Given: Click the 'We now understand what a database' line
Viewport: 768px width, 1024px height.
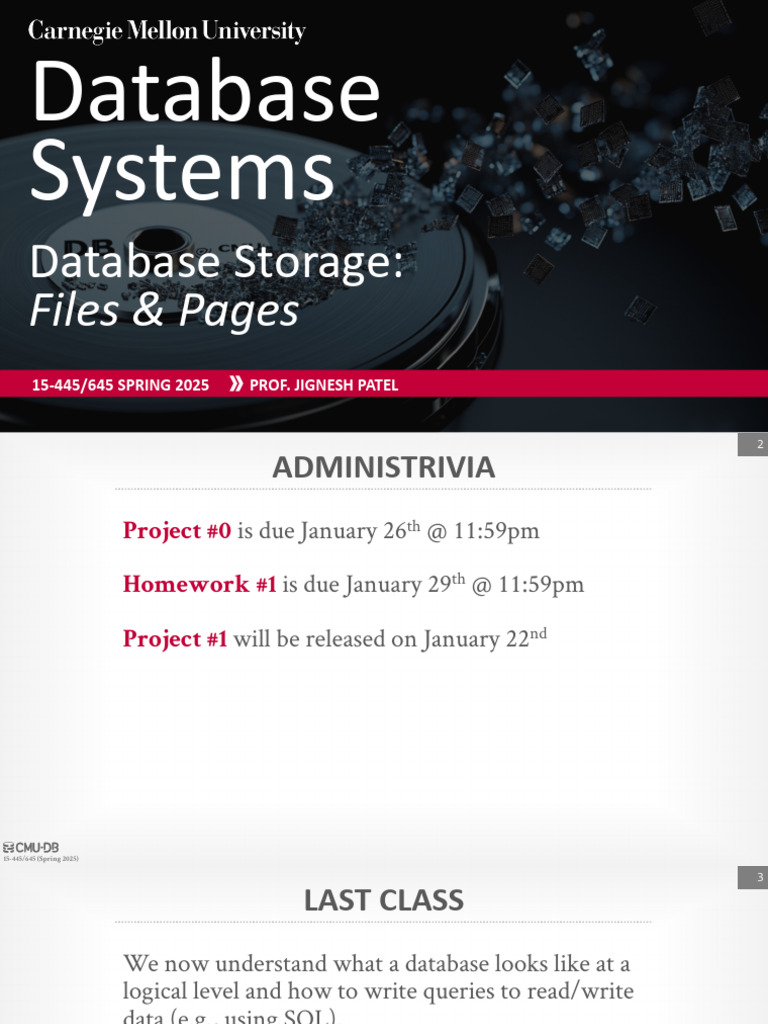Looking at the screenshot, I should [x=377, y=964].
